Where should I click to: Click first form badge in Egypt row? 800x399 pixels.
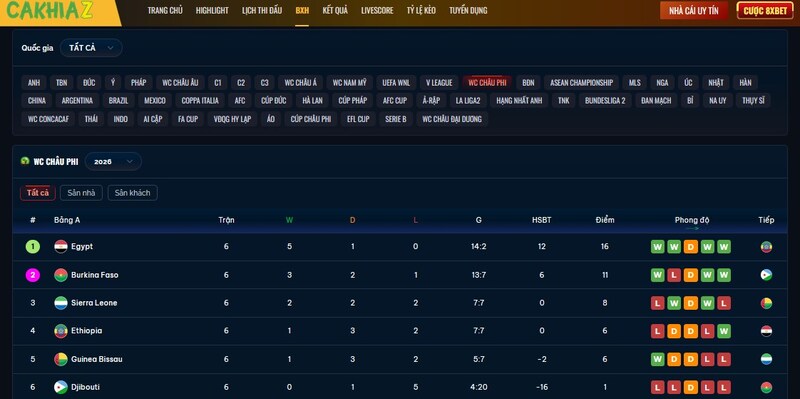[658, 247]
